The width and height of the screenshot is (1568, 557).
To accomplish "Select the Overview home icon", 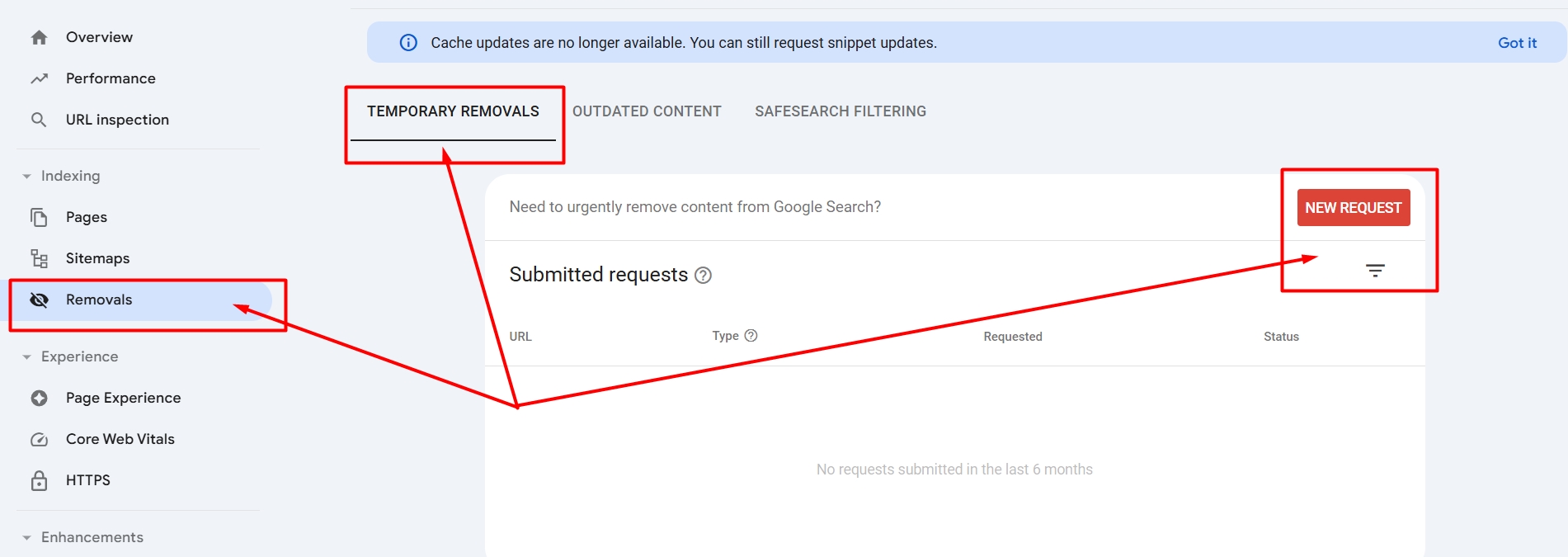I will tap(39, 36).
